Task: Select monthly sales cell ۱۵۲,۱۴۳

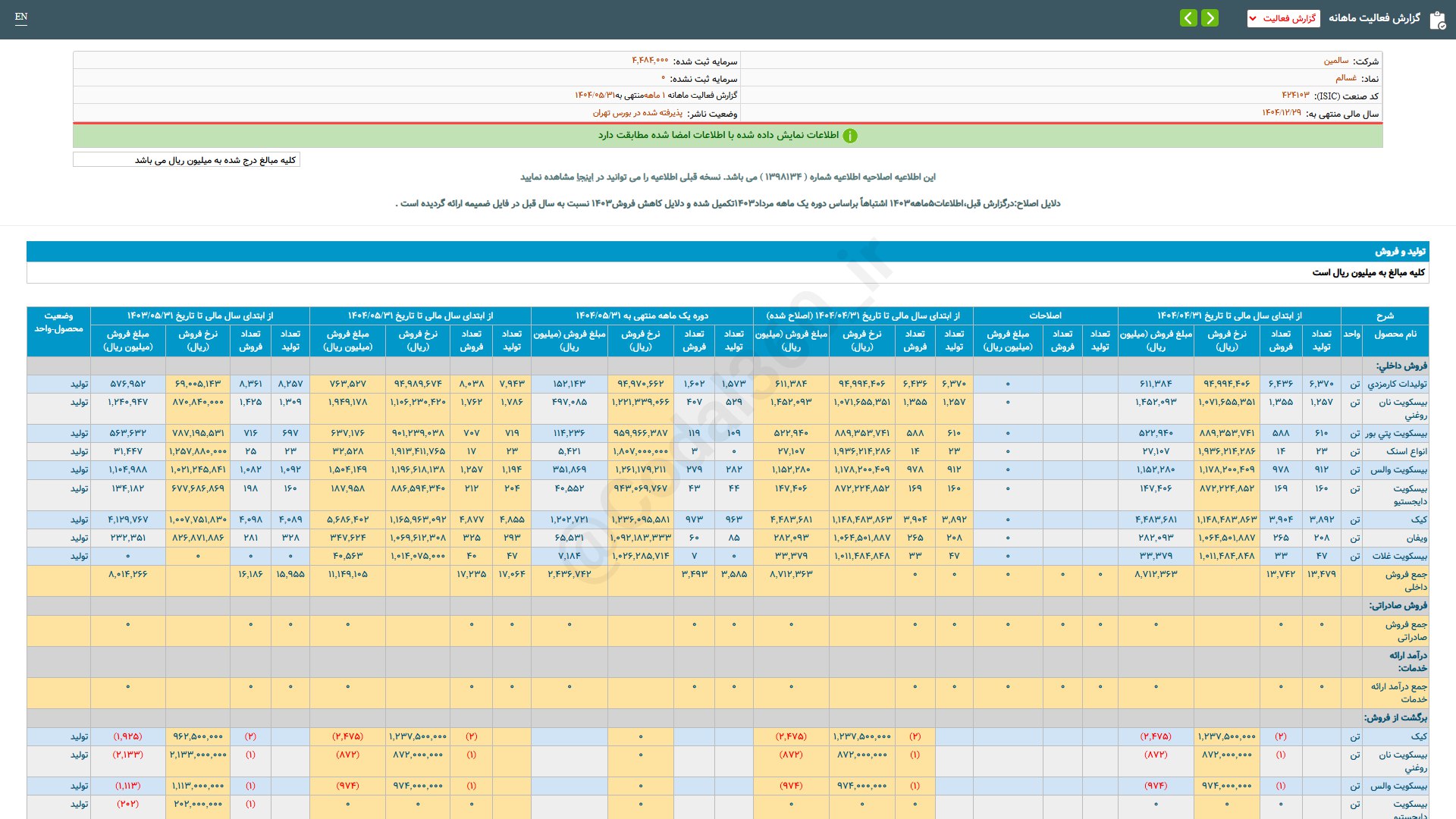Action: click(570, 384)
